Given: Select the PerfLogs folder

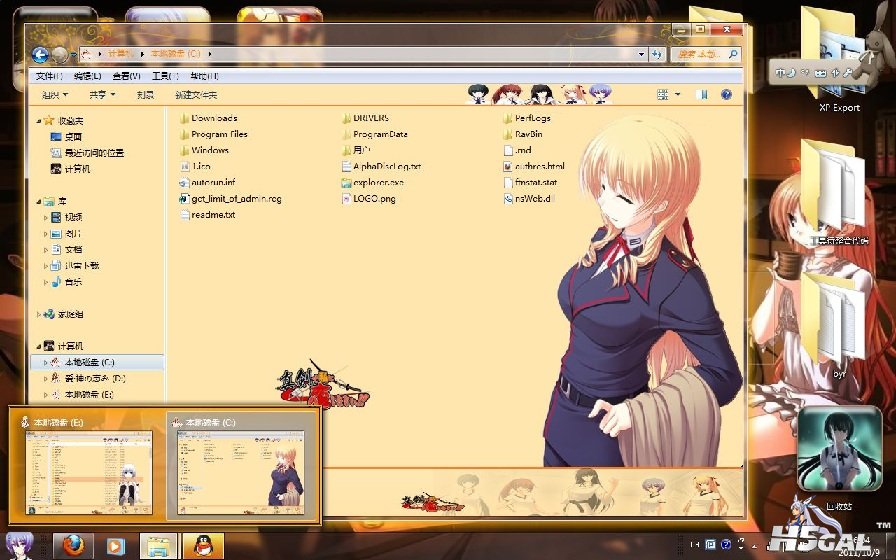Looking at the screenshot, I should pos(527,118).
